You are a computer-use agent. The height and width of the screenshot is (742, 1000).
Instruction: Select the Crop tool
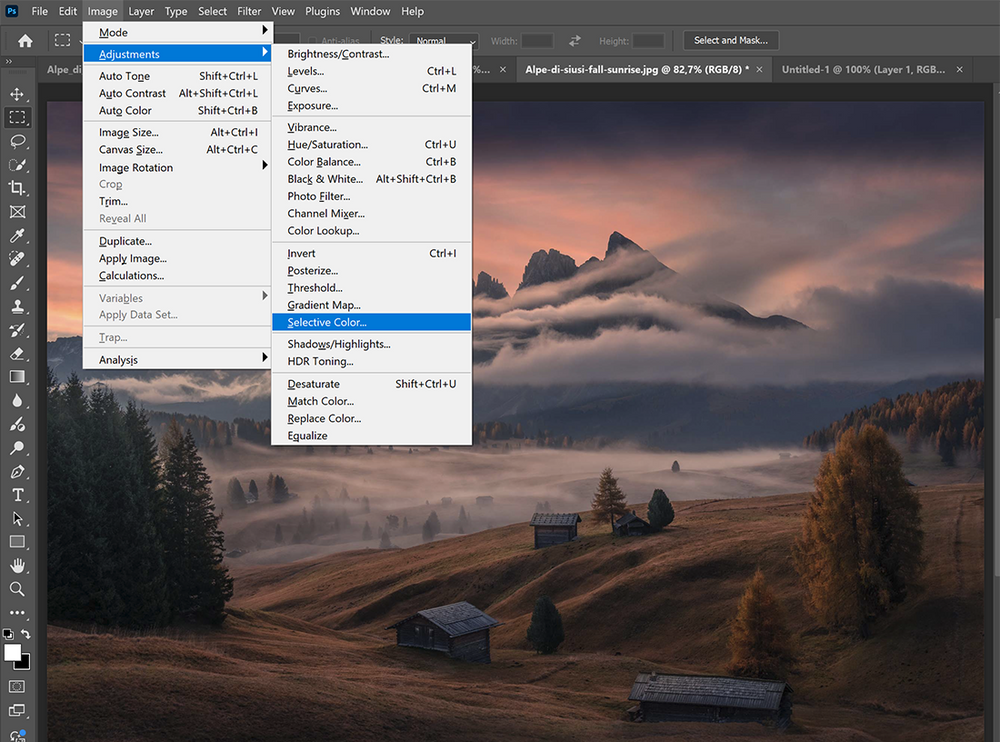click(17, 188)
